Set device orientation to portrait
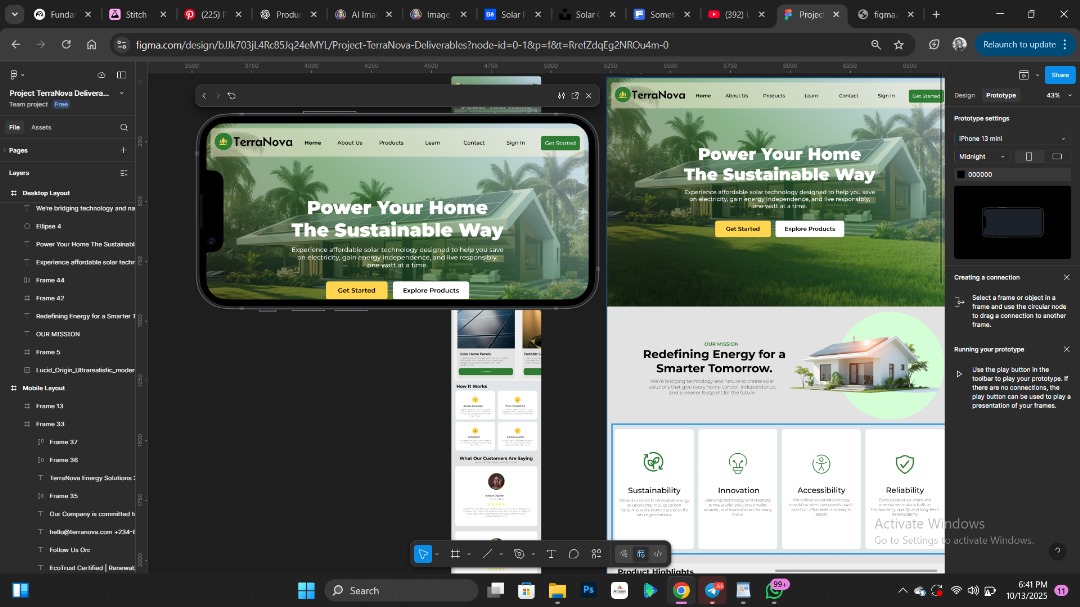The image size is (1080, 607). pyautogui.click(x=1029, y=157)
